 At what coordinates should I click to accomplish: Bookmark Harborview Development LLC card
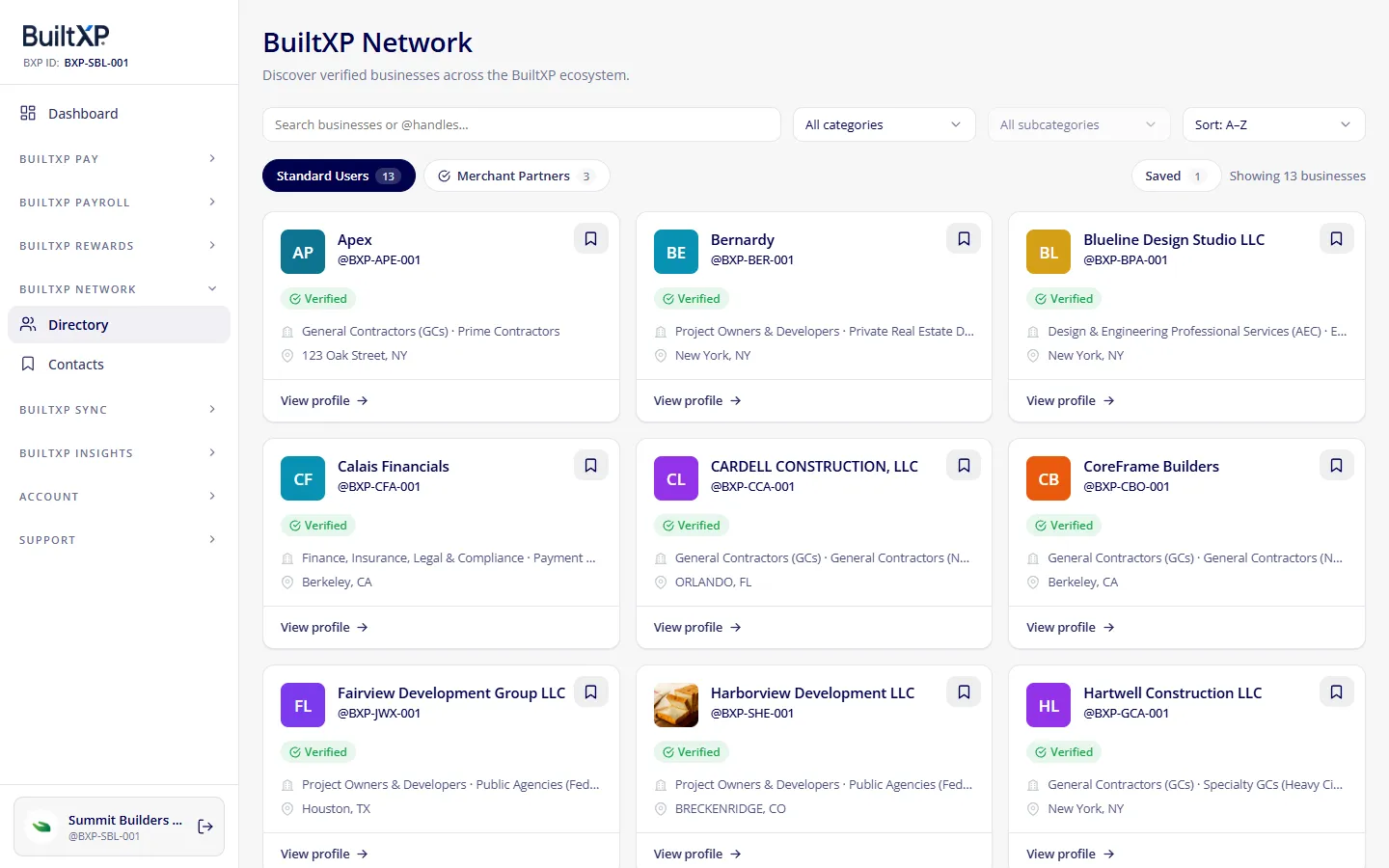click(964, 692)
